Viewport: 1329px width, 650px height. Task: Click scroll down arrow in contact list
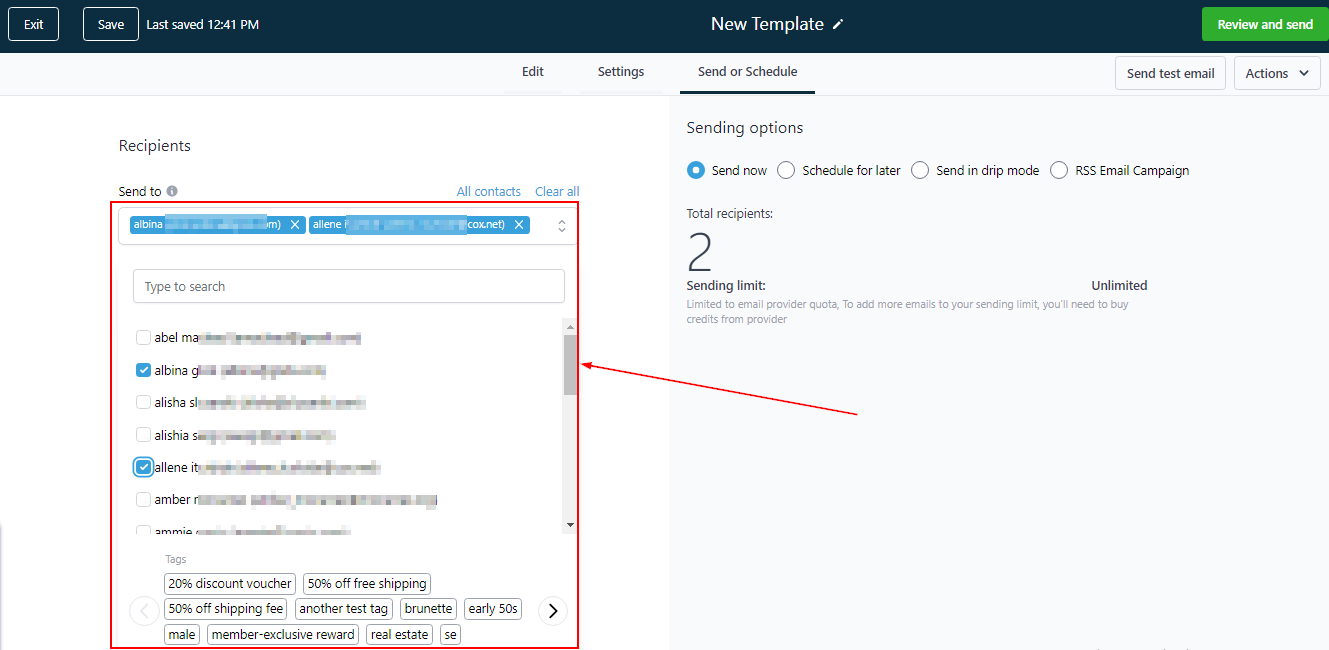[x=570, y=525]
